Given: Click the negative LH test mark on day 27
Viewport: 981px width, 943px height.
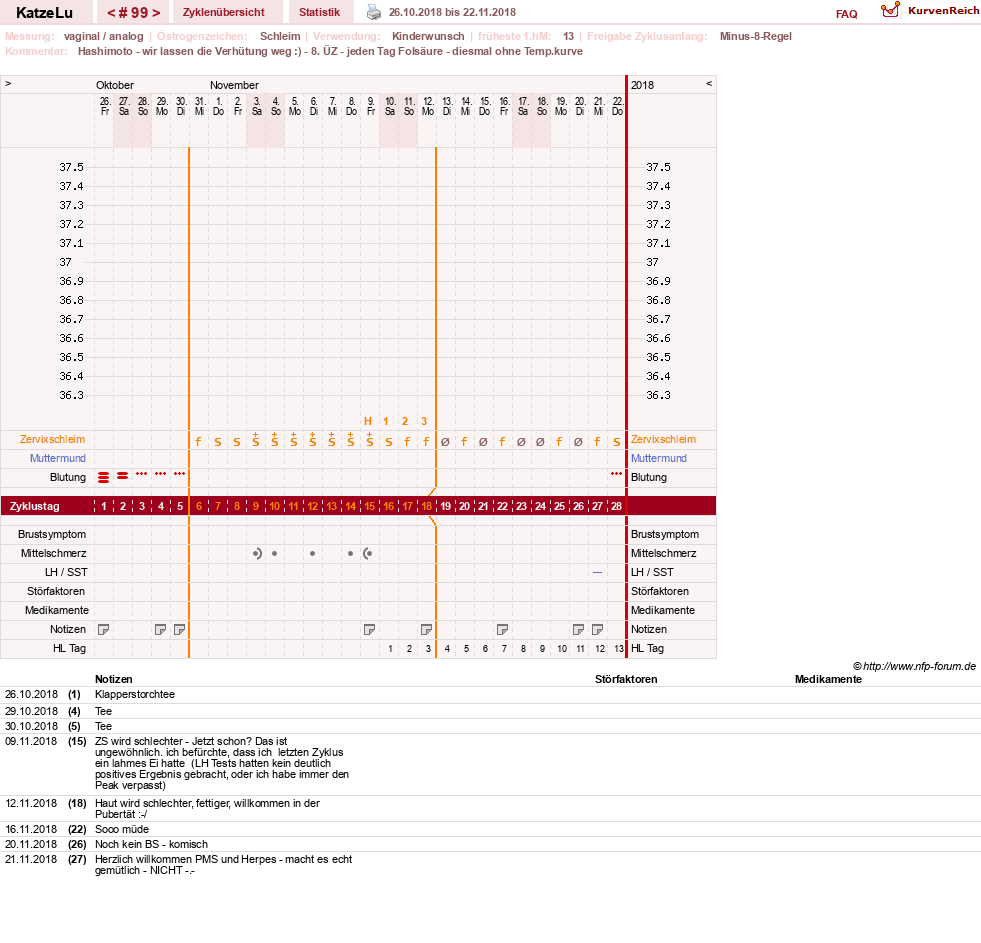Looking at the screenshot, I should coord(597,572).
